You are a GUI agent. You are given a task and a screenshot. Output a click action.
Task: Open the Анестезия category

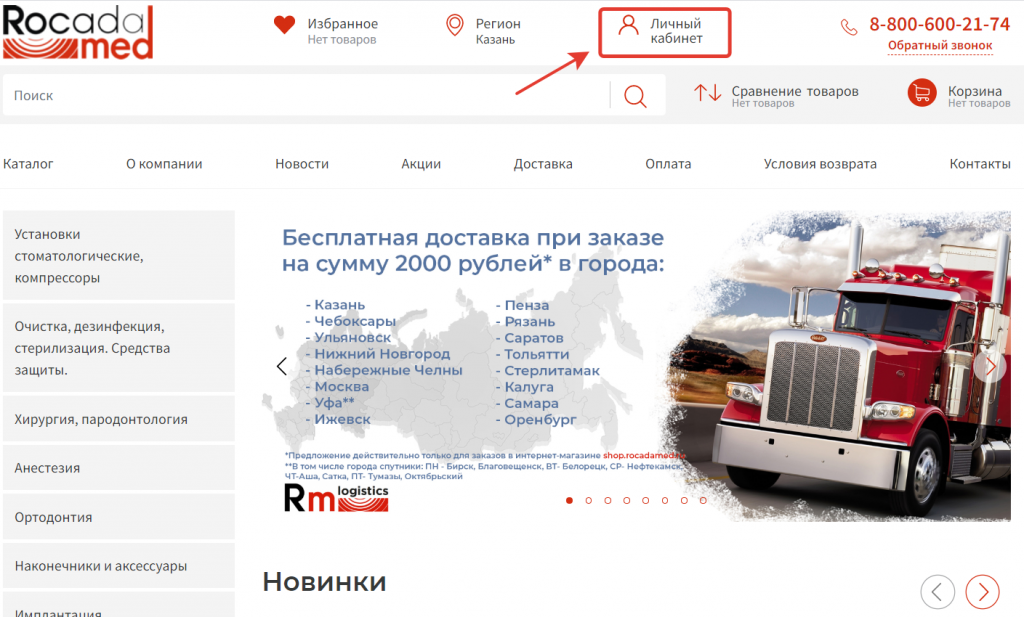point(47,468)
